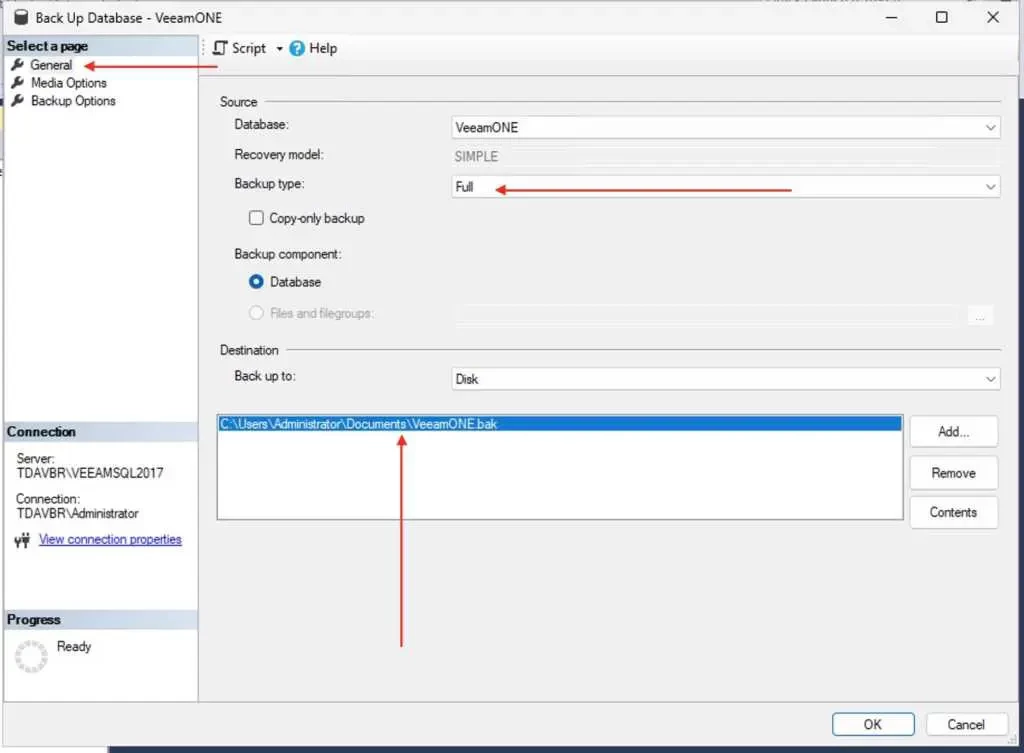Enable the Copy-only backup checkbox
This screenshot has width=1024, height=753.
pyautogui.click(x=256, y=218)
